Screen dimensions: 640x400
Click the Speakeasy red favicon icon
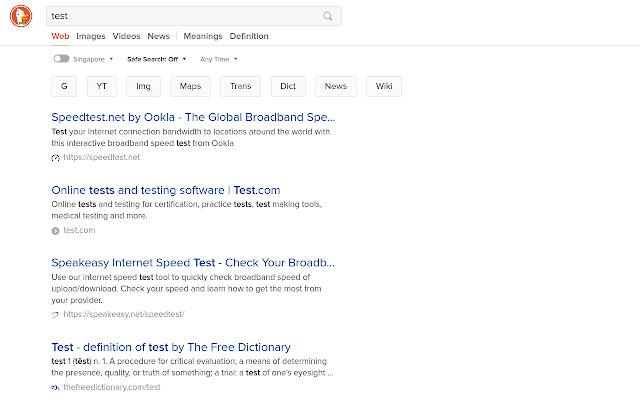pyautogui.click(x=56, y=314)
